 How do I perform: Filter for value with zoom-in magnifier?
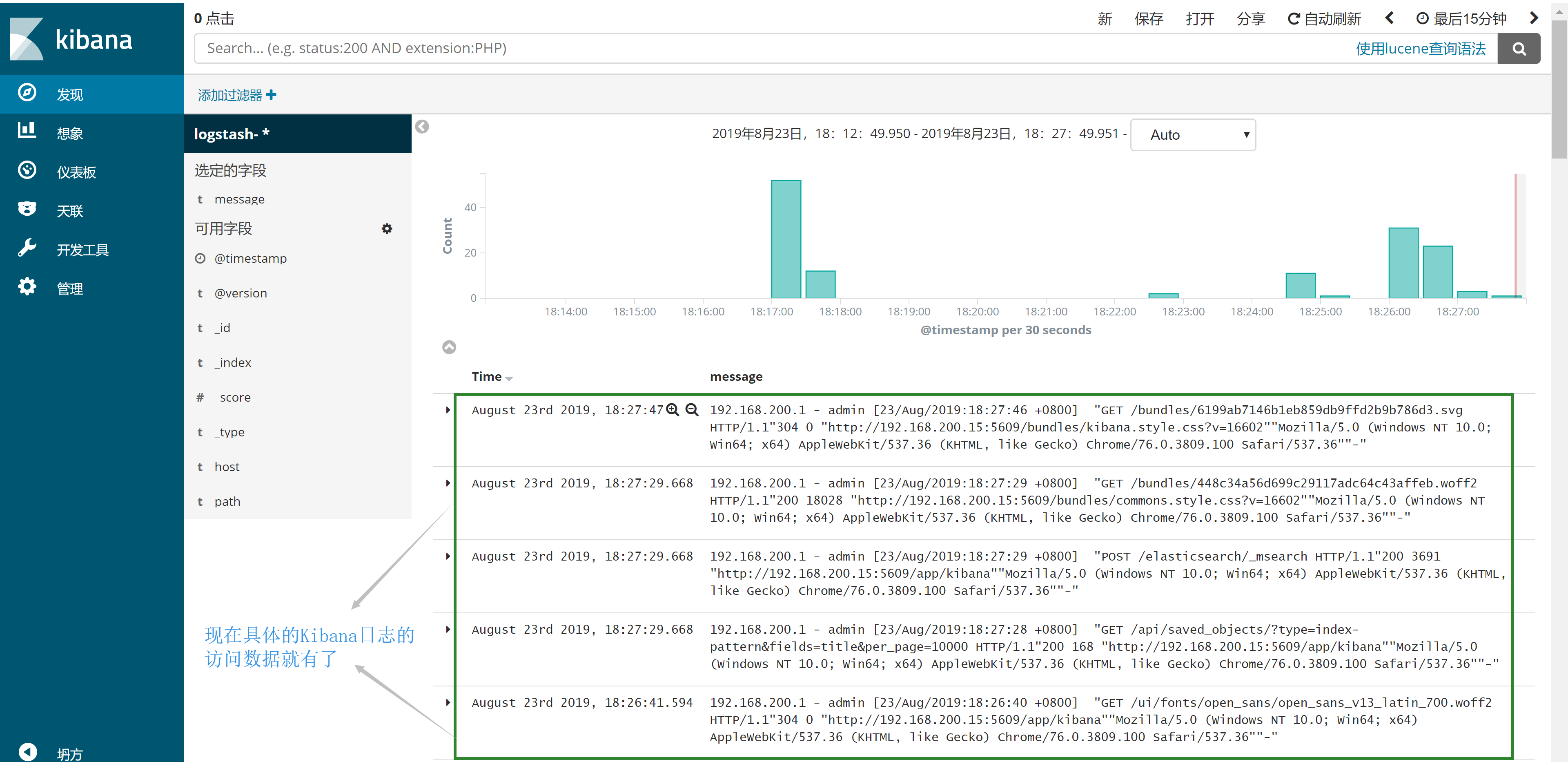click(672, 410)
